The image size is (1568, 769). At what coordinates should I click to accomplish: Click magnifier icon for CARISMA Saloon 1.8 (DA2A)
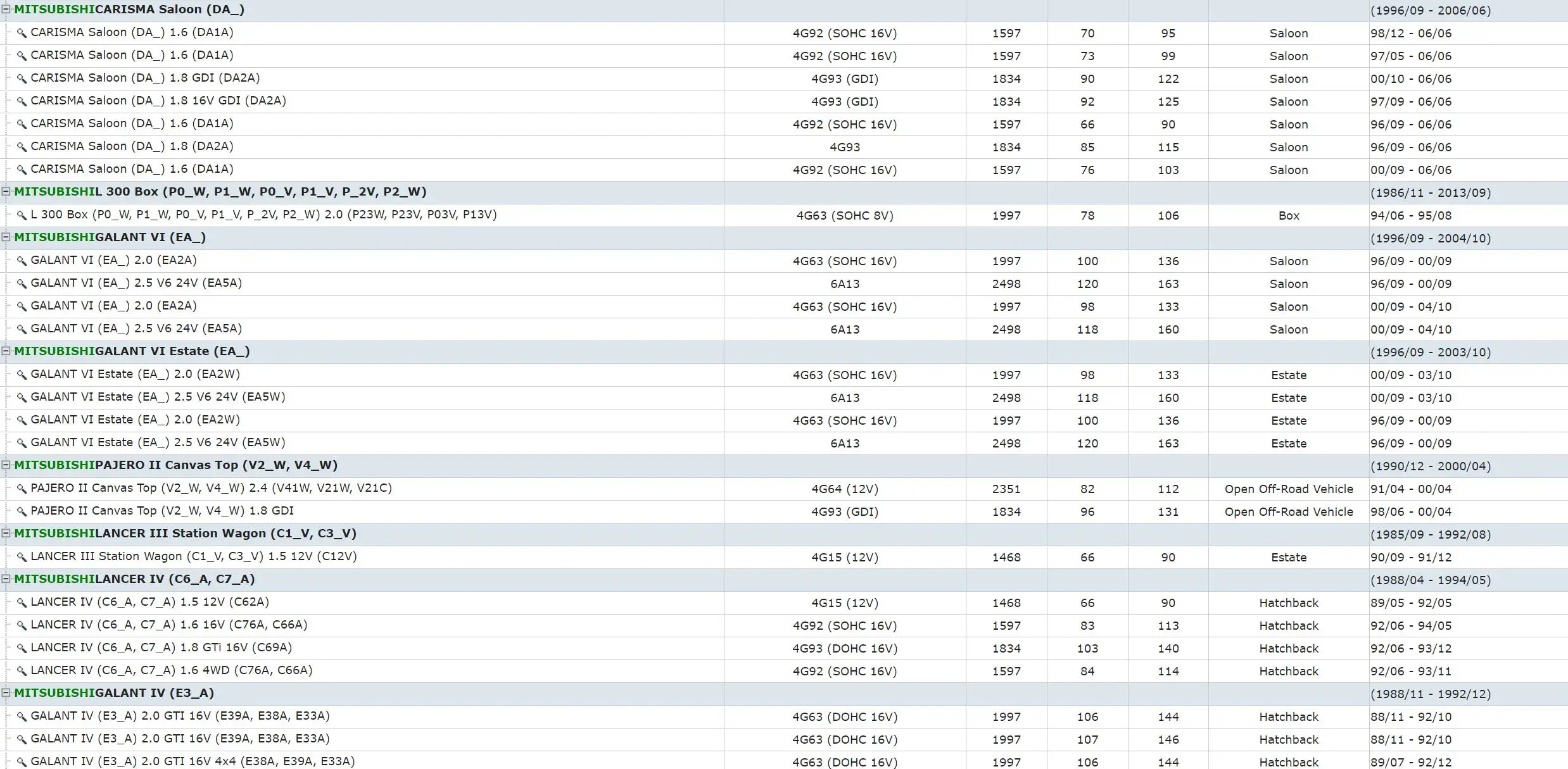(x=22, y=147)
